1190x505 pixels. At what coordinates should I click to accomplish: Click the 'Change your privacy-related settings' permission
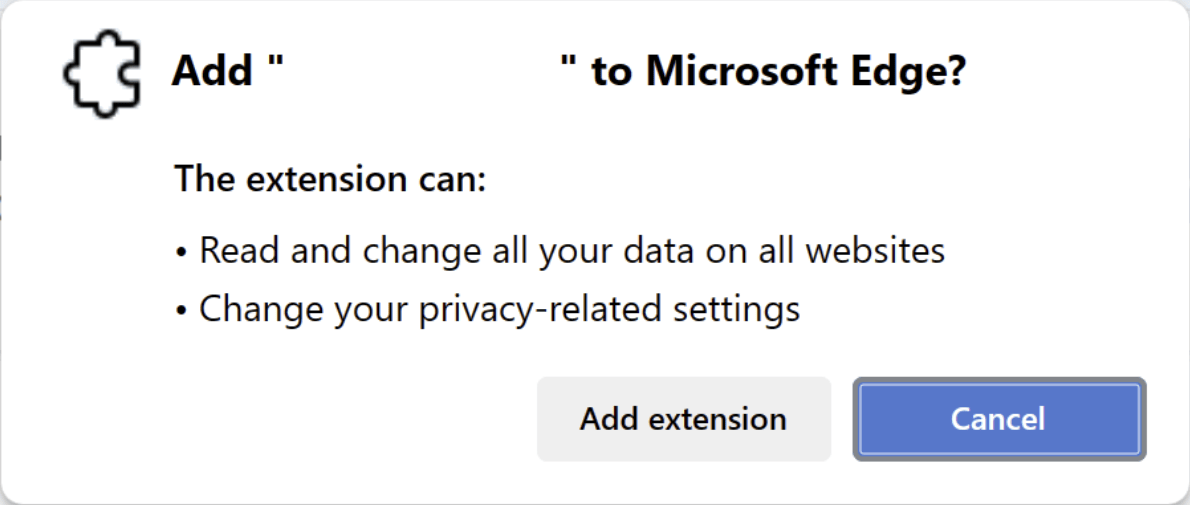(499, 309)
